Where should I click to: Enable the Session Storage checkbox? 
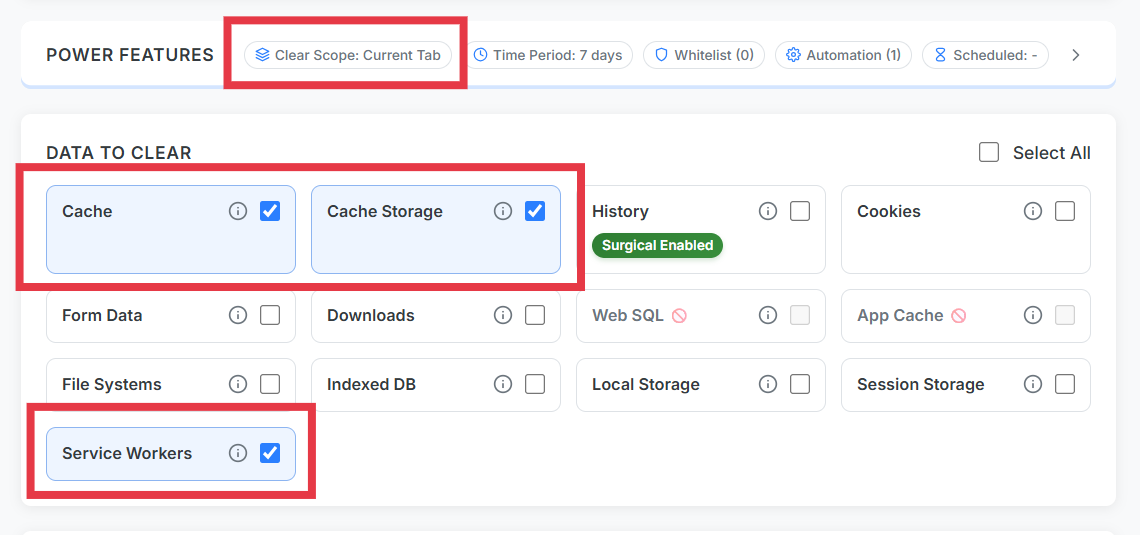tap(1065, 385)
